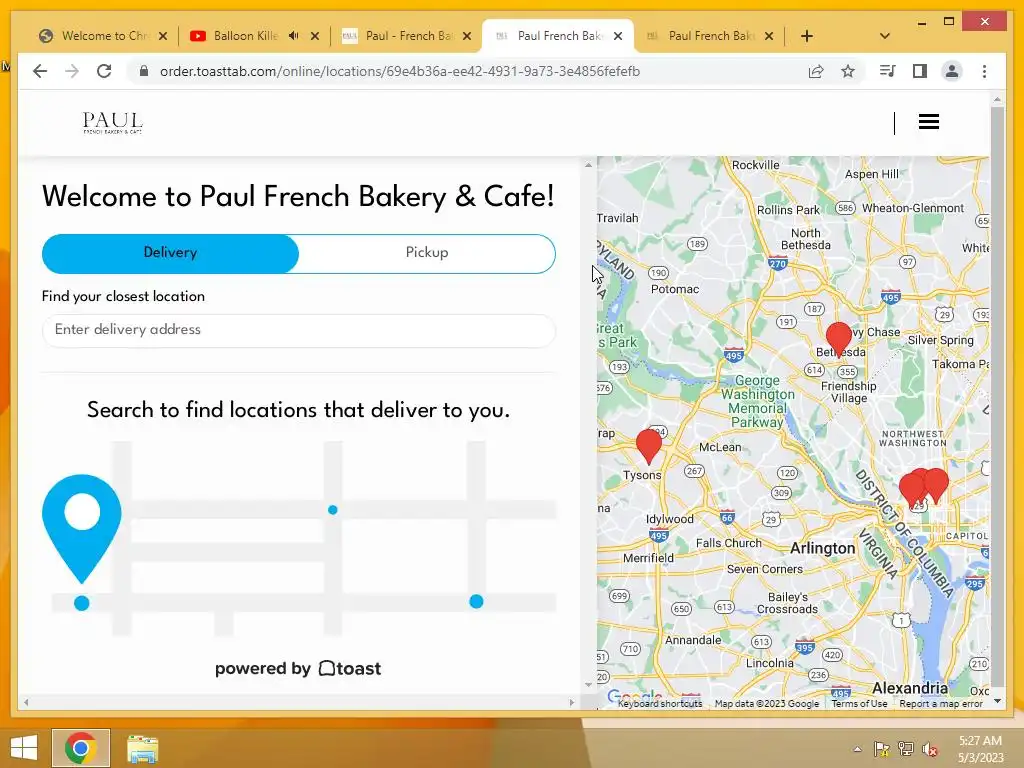
Task: Click the Silver Spring map label
Action: click(x=940, y=340)
